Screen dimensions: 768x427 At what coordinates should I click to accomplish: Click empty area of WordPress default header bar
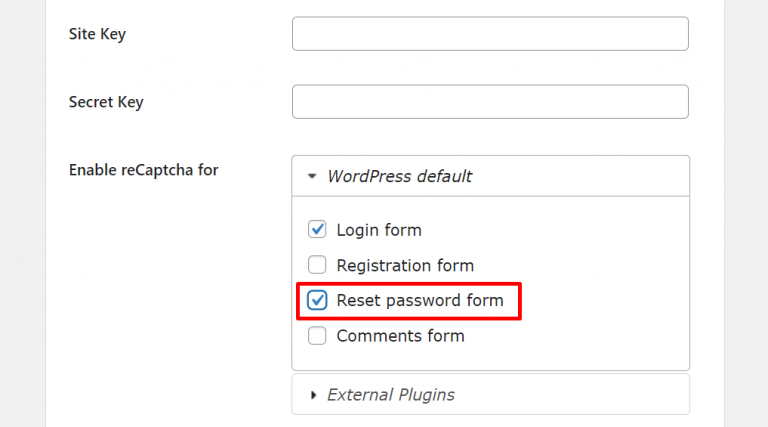click(578, 176)
